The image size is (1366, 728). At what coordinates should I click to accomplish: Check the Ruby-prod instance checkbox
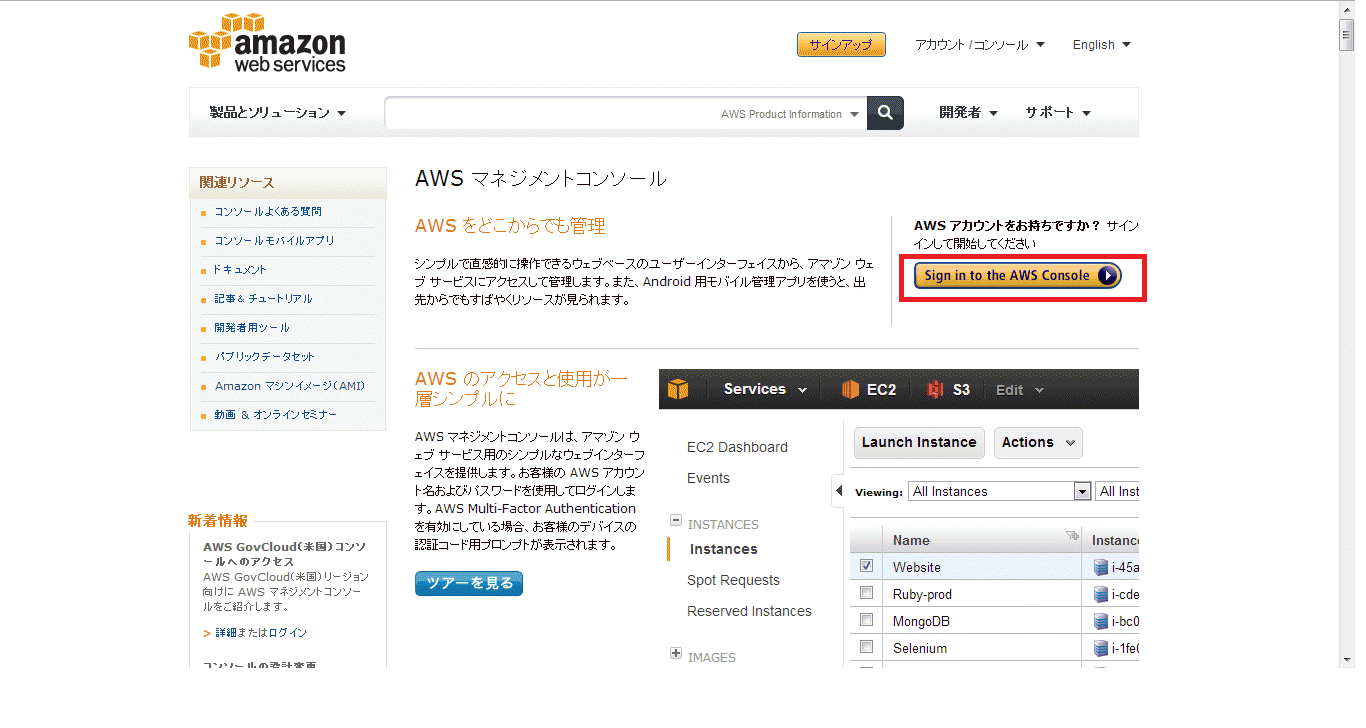(867, 593)
